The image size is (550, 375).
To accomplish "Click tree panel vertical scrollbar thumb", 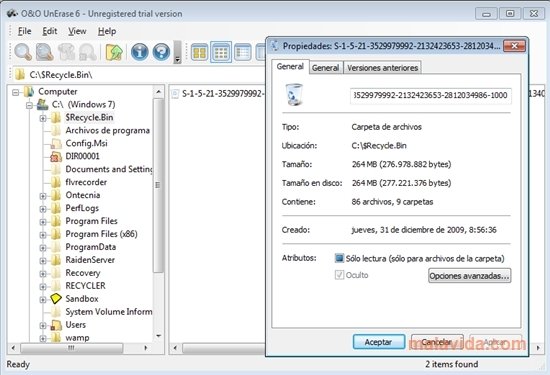I will [x=158, y=185].
